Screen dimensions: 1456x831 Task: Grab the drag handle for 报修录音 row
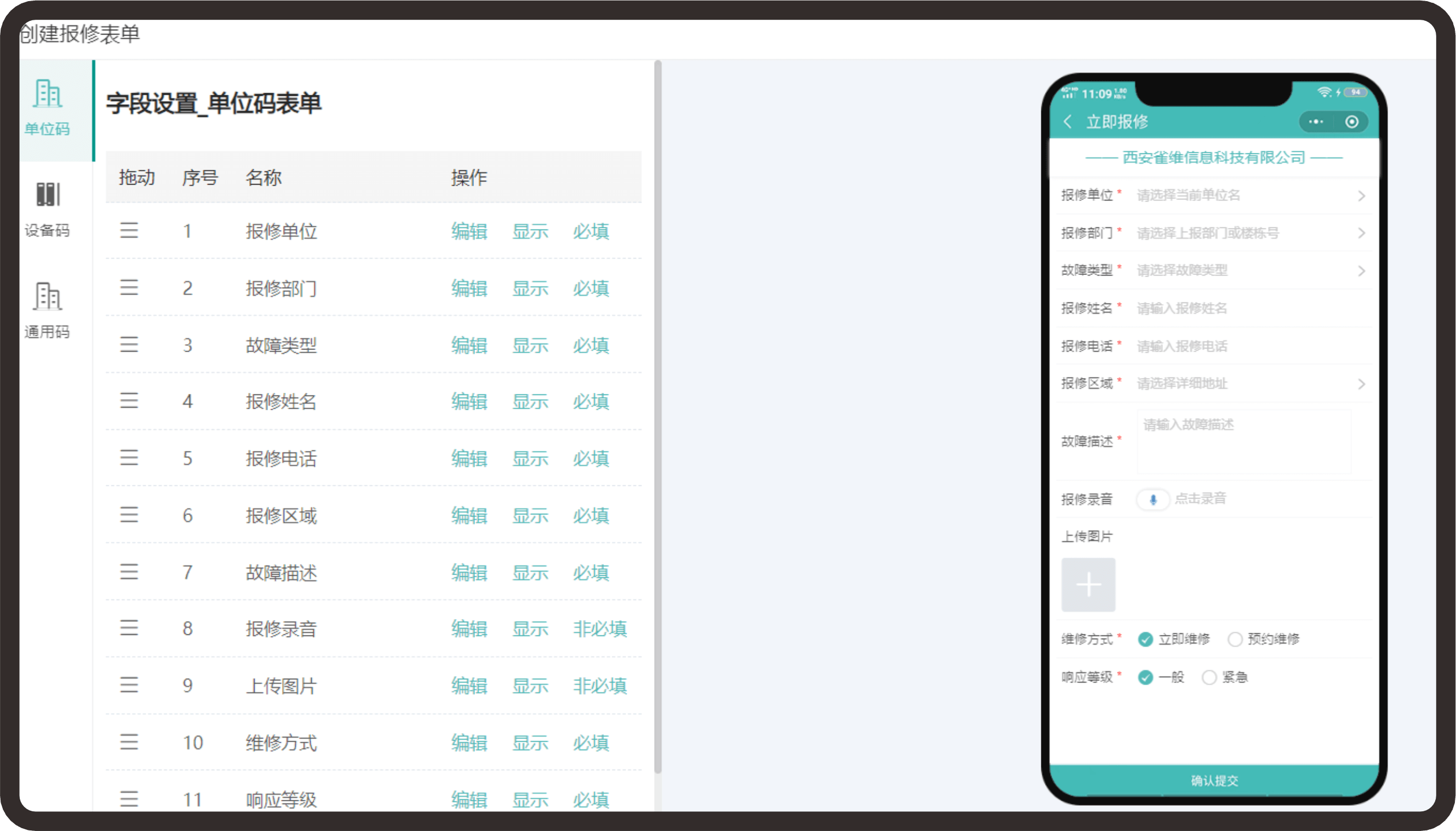pyautogui.click(x=129, y=628)
